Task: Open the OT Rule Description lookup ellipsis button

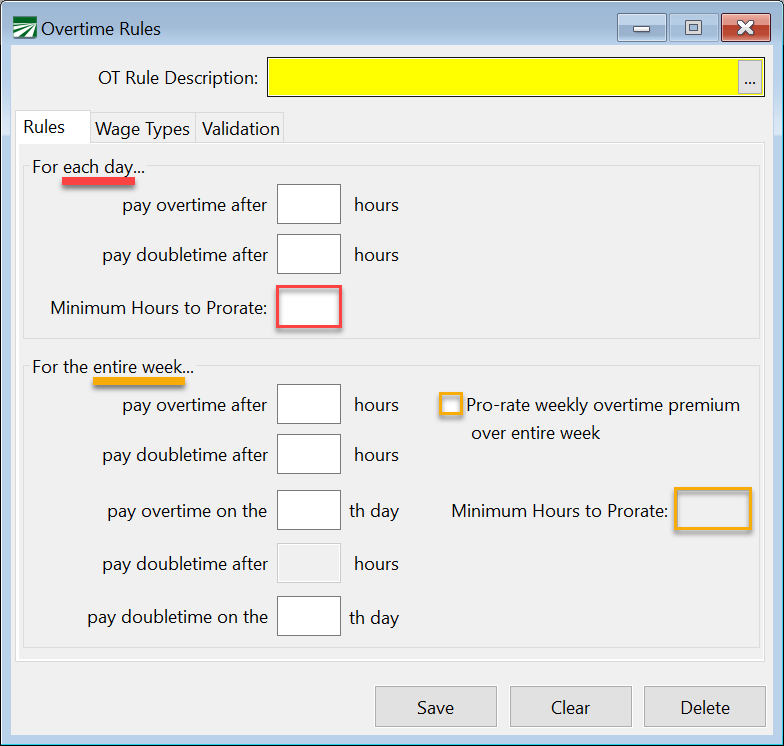Action: (749, 78)
